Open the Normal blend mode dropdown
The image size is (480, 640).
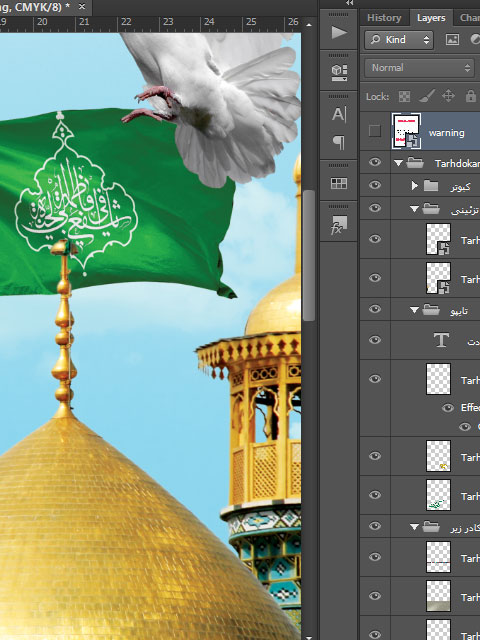(420, 68)
